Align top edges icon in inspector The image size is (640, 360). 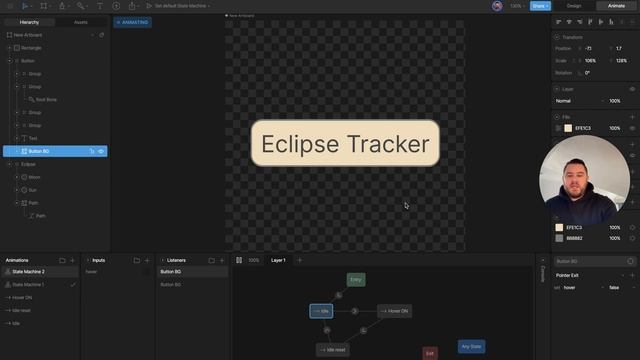click(590, 22)
